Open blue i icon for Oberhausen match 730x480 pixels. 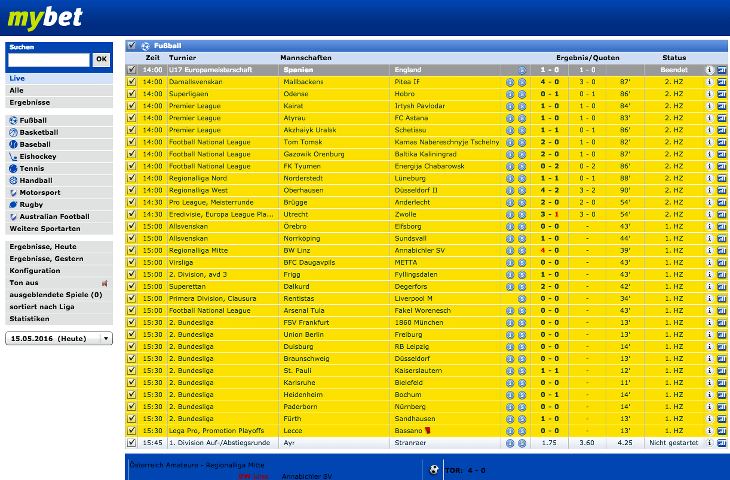(x=510, y=190)
